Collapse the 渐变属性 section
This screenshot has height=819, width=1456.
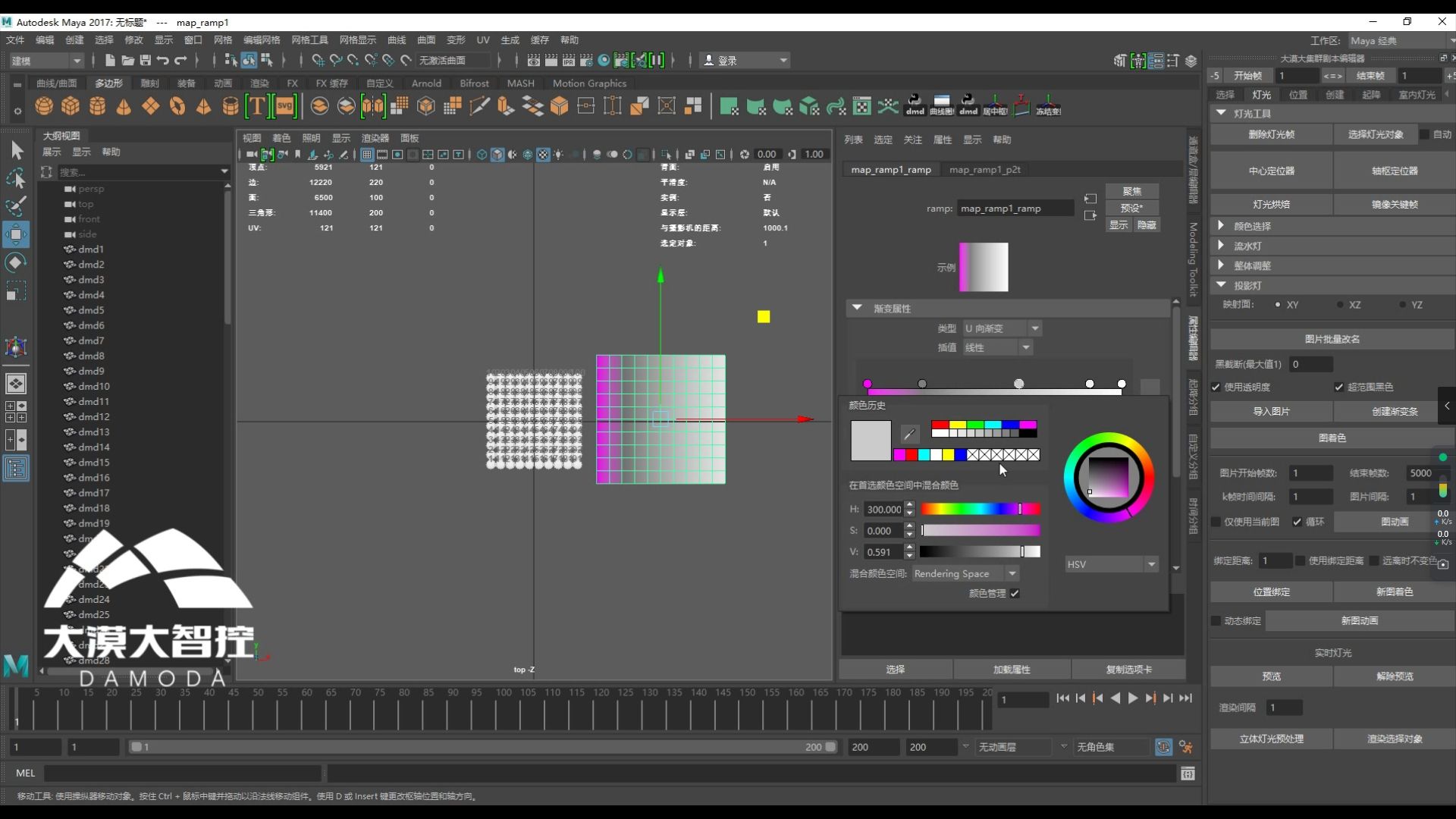857,308
